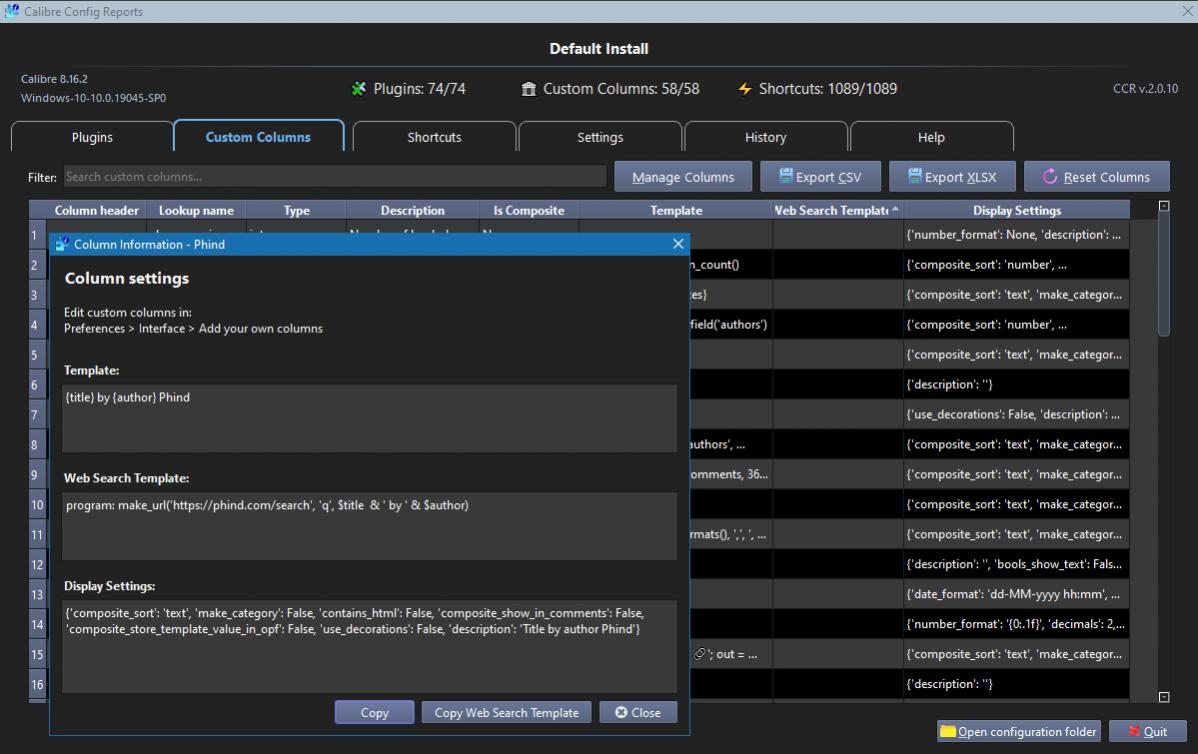Close the Column Information dialog with X
Screen dimensions: 1198x754
pos(678,244)
